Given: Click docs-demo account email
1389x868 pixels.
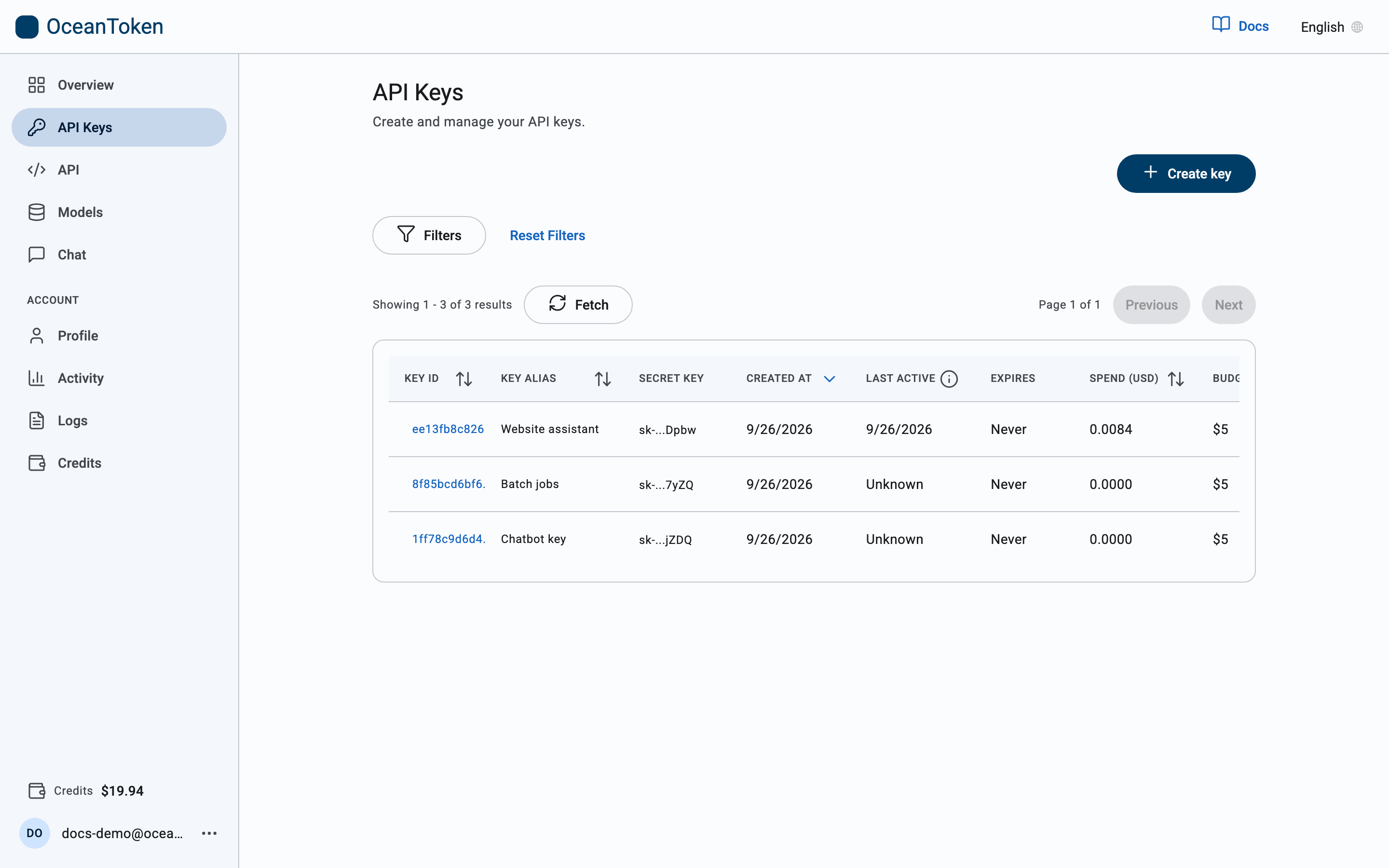Looking at the screenshot, I should [122, 833].
